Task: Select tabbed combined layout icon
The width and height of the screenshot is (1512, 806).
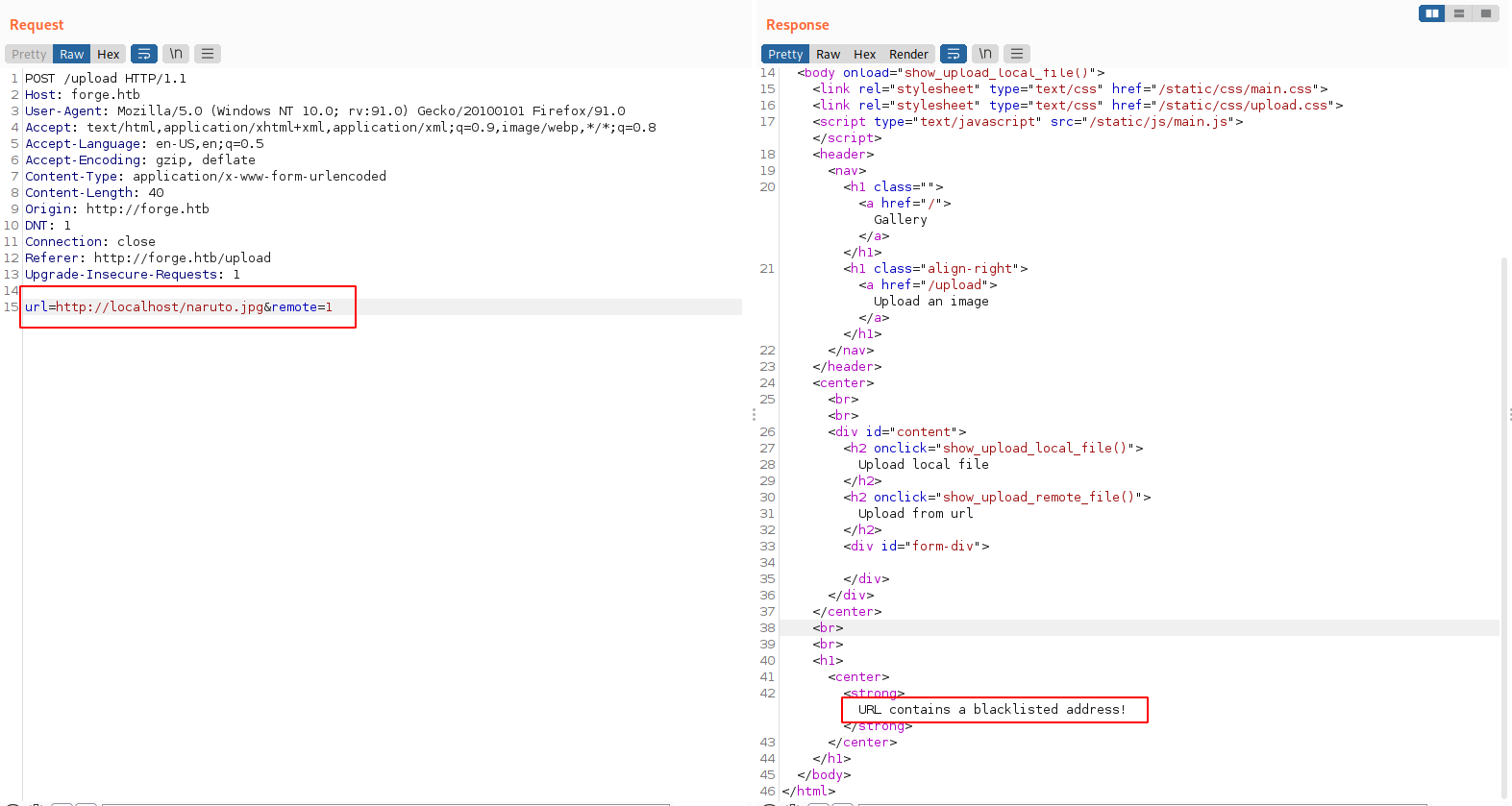Action: tap(1486, 13)
